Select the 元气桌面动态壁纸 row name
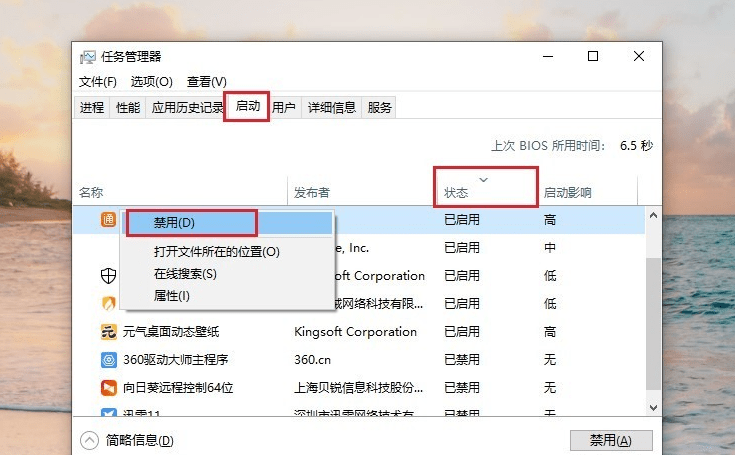The width and height of the screenshot is (735, 455). coord(171,332)
